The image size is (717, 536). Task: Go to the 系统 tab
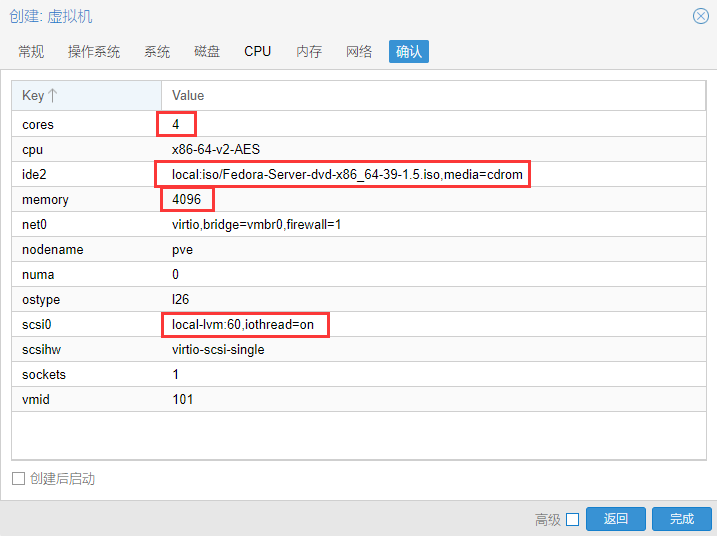tap(157, 51)
